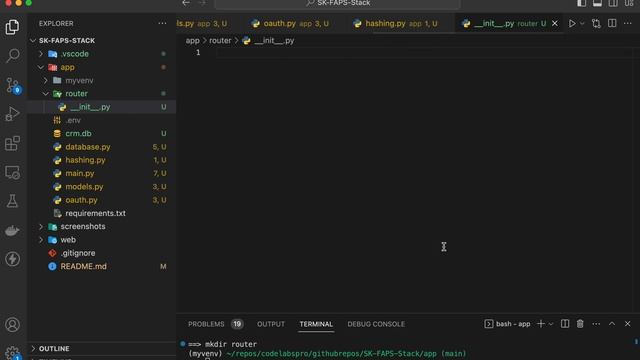Open the Remote Explorer view
This screenshot has height=360, width=640.
(x=12, y=173)
